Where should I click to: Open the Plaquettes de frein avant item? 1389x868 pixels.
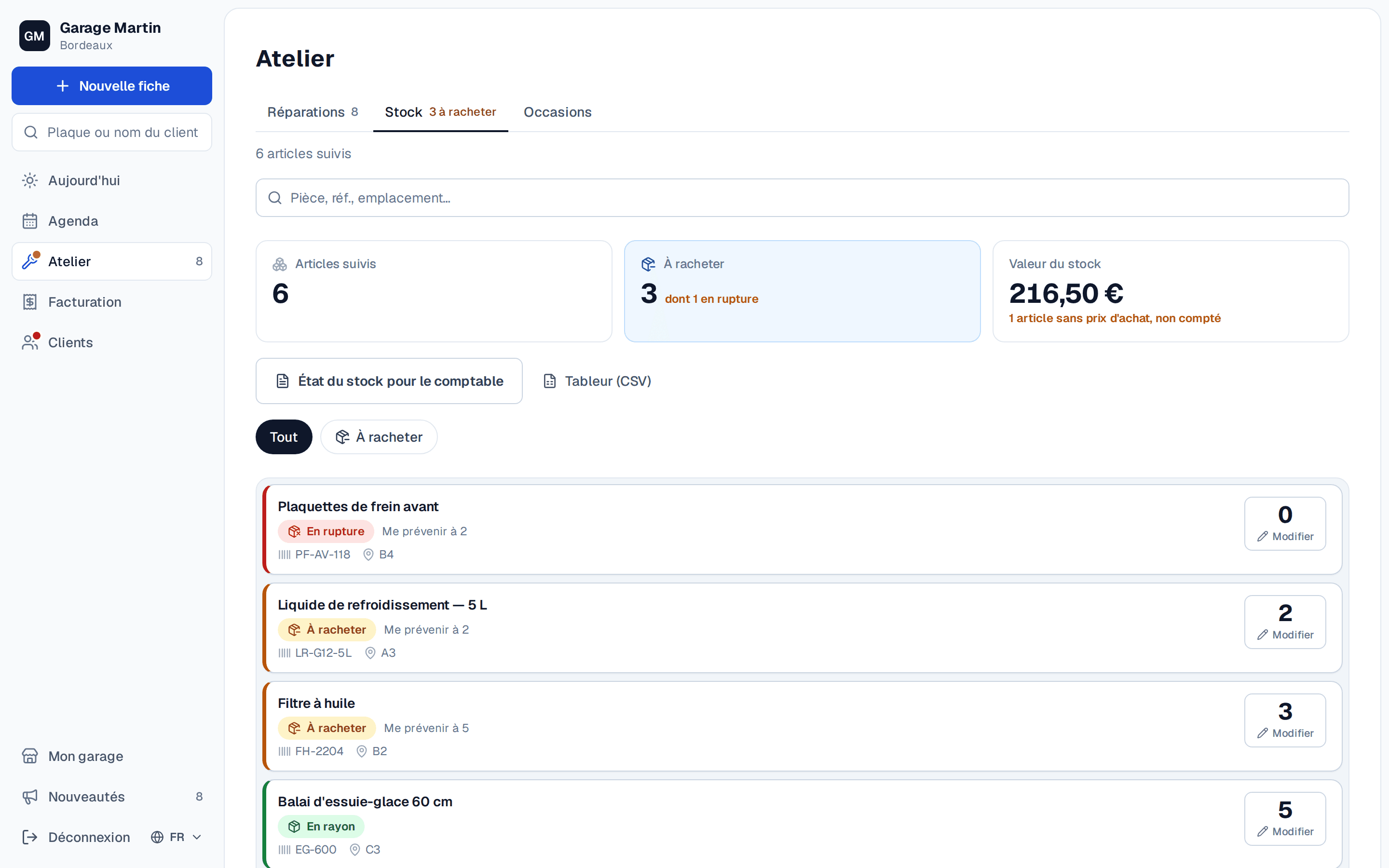(x=802, y=529)
